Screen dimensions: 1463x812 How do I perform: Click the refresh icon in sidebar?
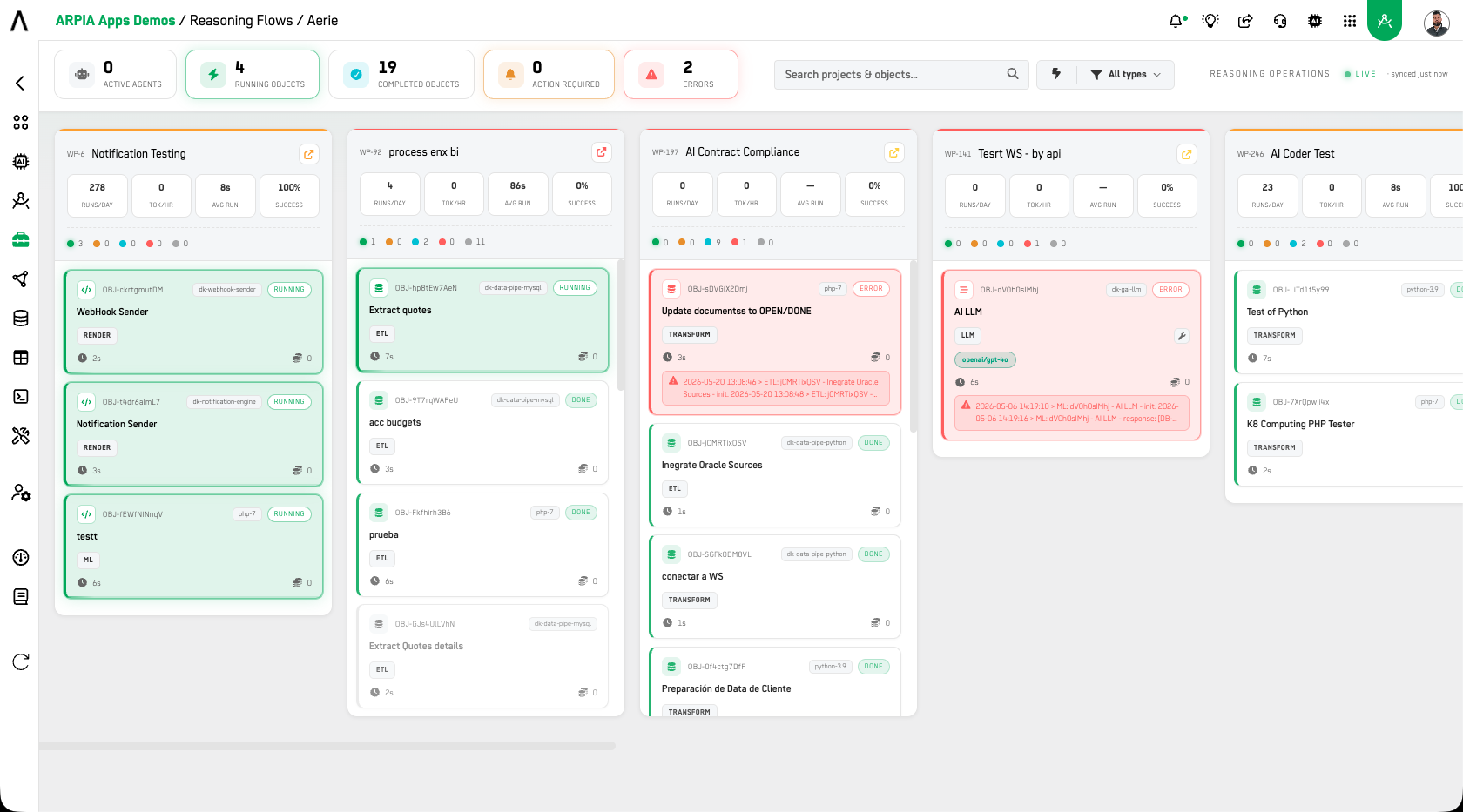click(21, 661)
